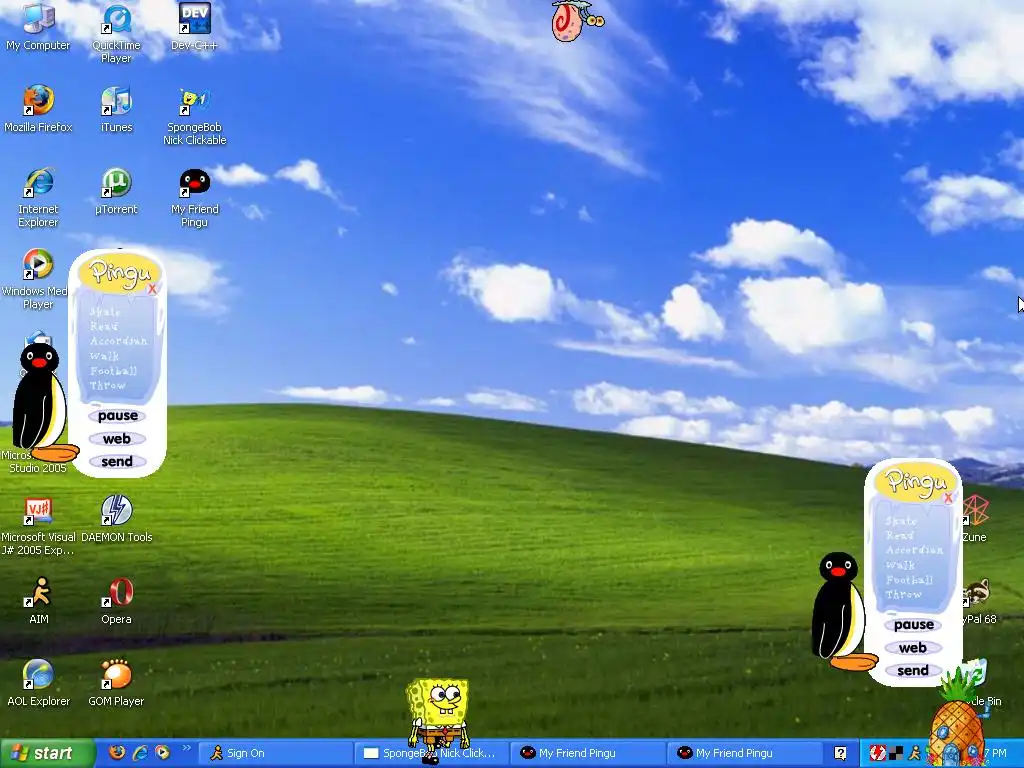Open the My Computer desktop icon
Image resolution: width=1024 pixels, height=768 pixels.
pyautogui.click(x=38, y=27)
